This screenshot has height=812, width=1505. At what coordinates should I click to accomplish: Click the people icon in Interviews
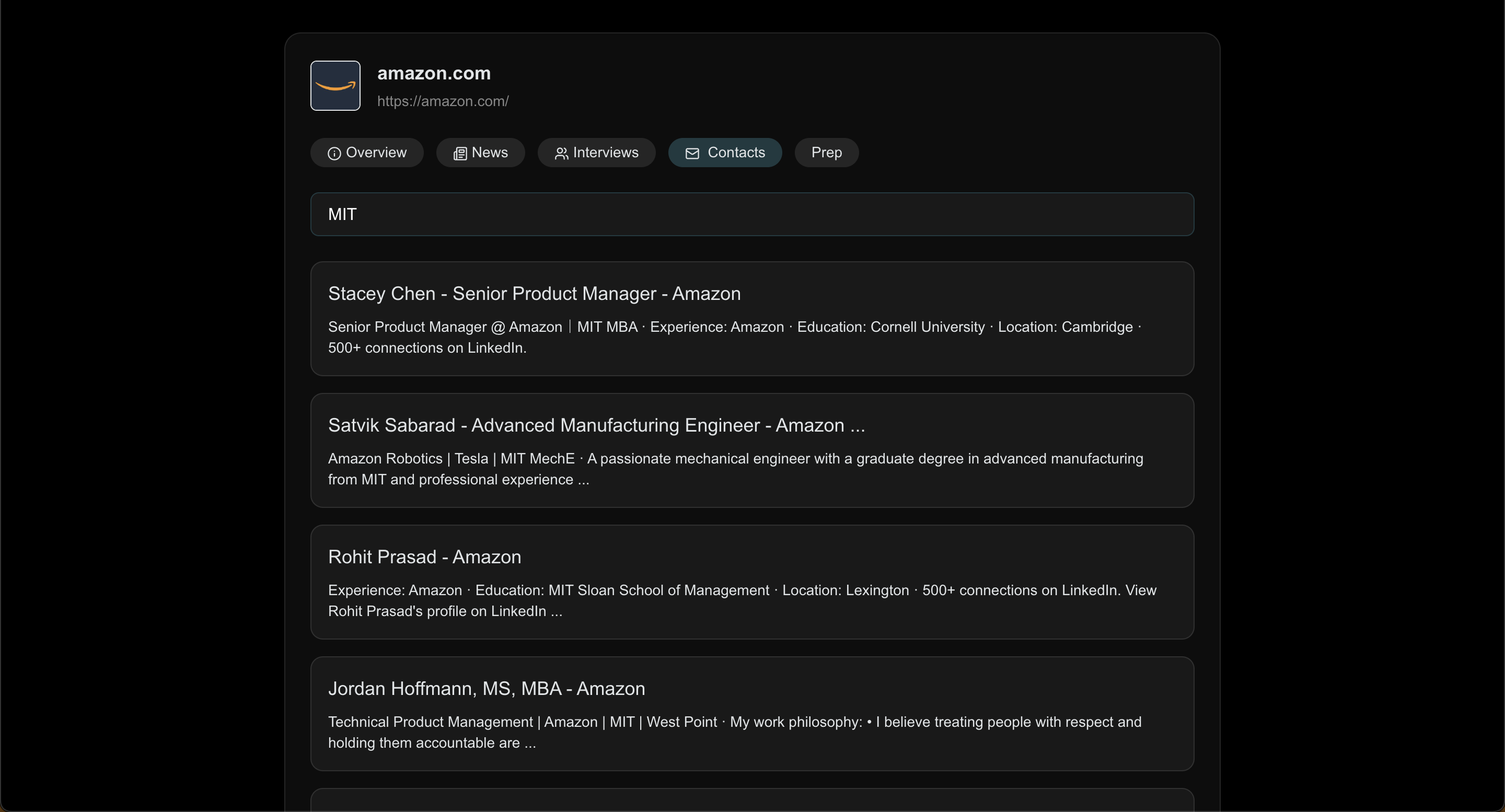coord(561,154)
